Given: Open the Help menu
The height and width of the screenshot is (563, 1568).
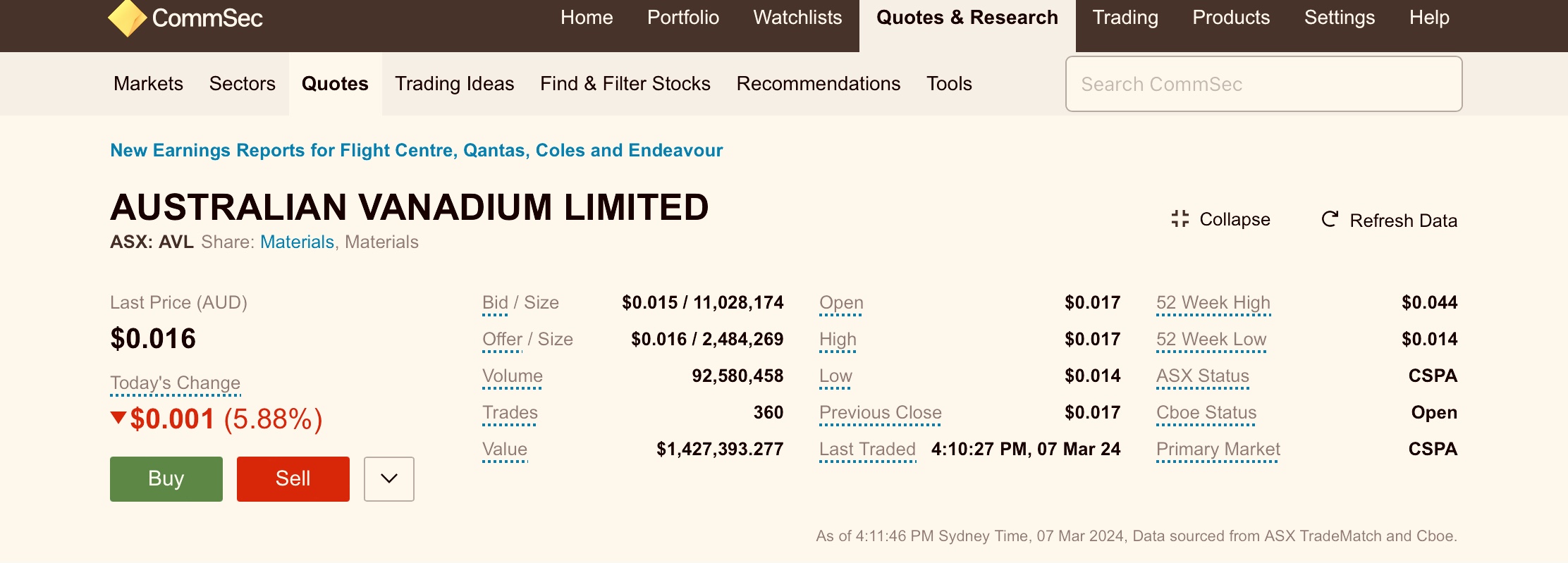Looking at the screenshot, I should click(x=1429, y=18).
